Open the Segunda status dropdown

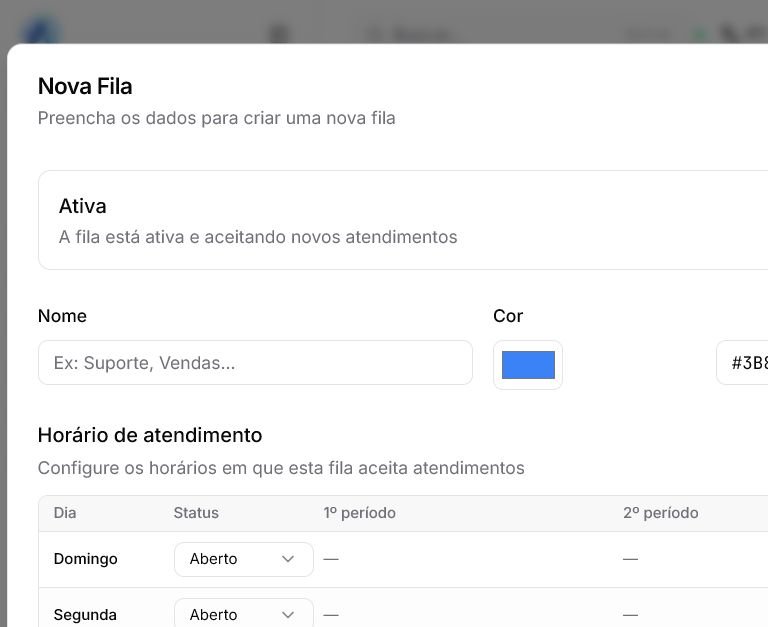244,614
